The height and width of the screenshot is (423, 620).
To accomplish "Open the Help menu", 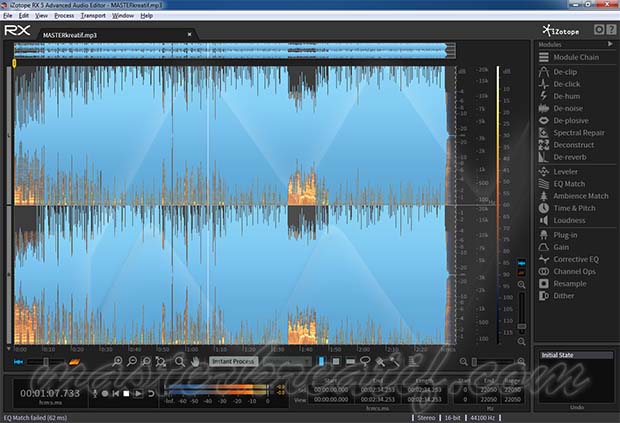I will coord(146,16).
